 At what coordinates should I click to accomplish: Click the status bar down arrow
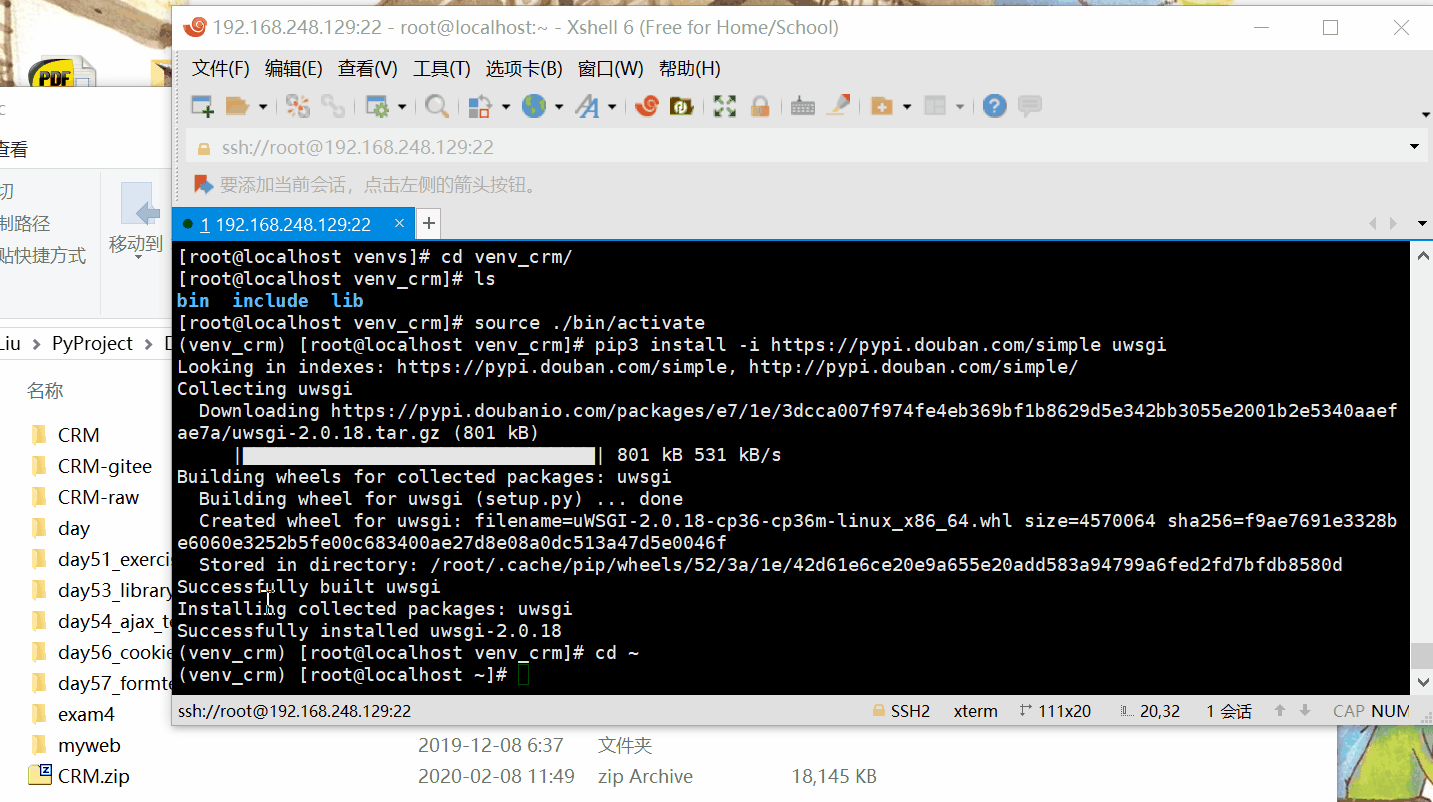coord(1304,711)
